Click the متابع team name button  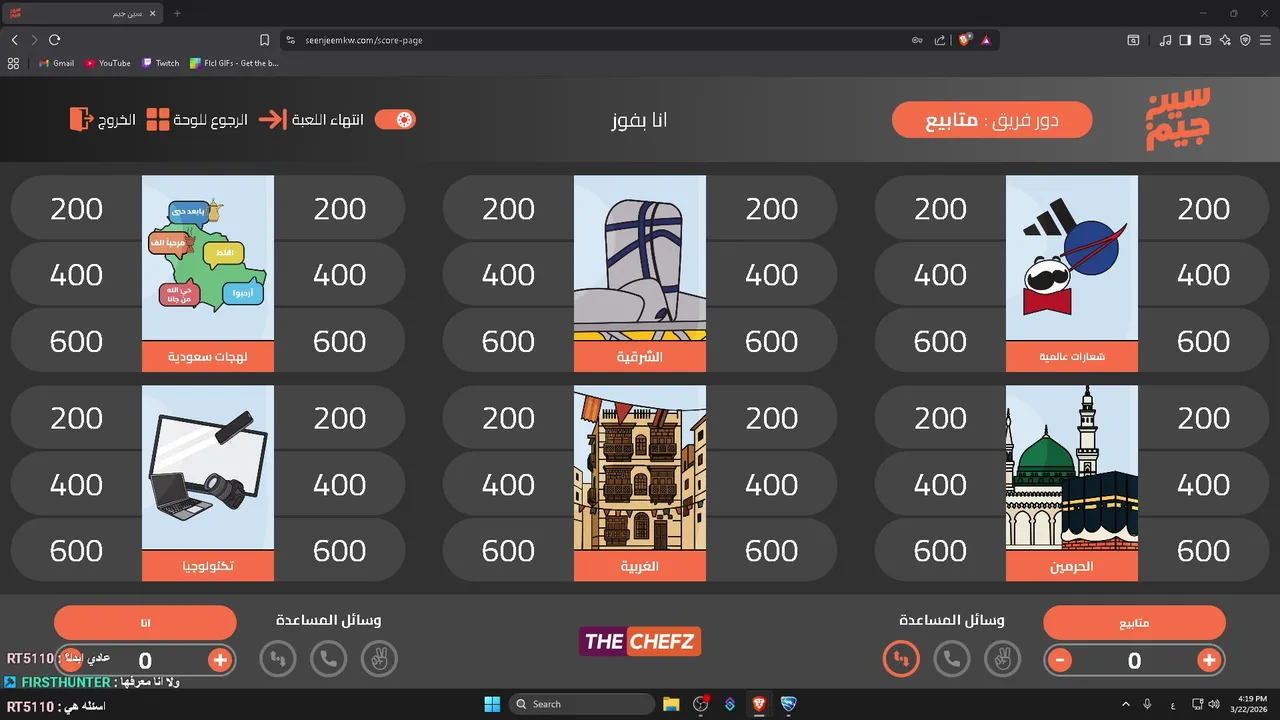(1134, 623)
